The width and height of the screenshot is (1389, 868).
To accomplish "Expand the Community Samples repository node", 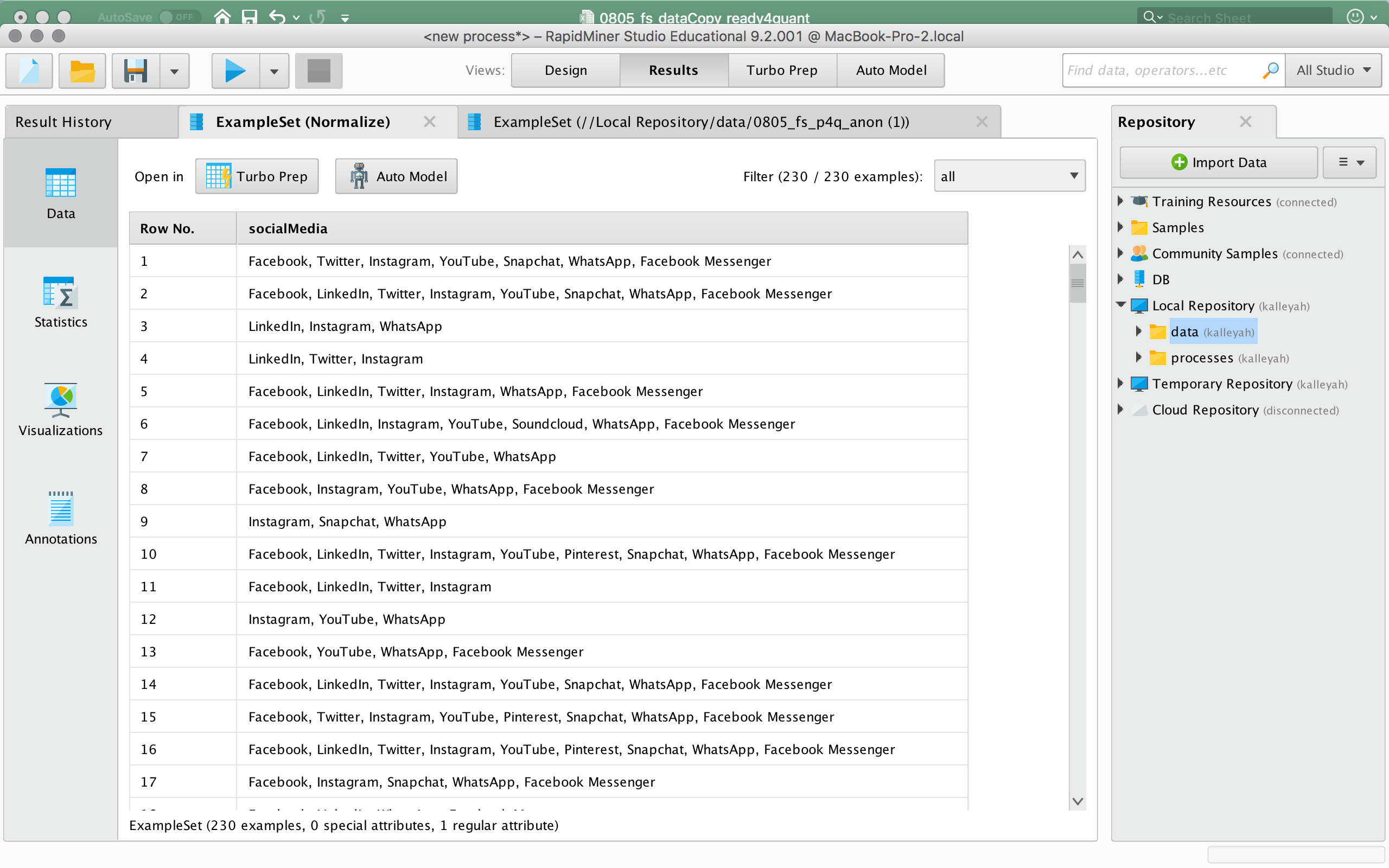I will (x=1120, y=253).
